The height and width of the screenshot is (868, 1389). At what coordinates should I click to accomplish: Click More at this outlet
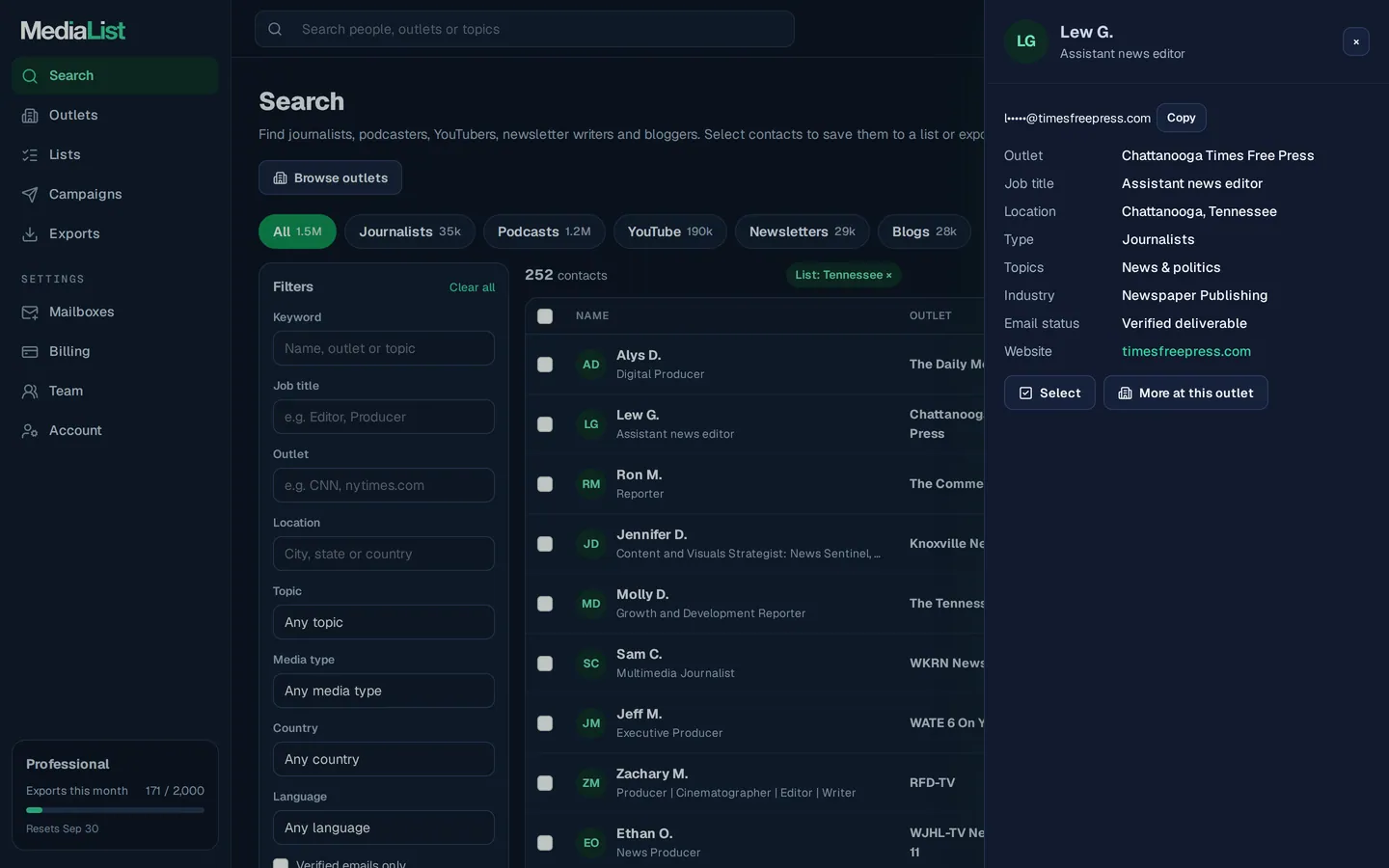point(1185,393)
